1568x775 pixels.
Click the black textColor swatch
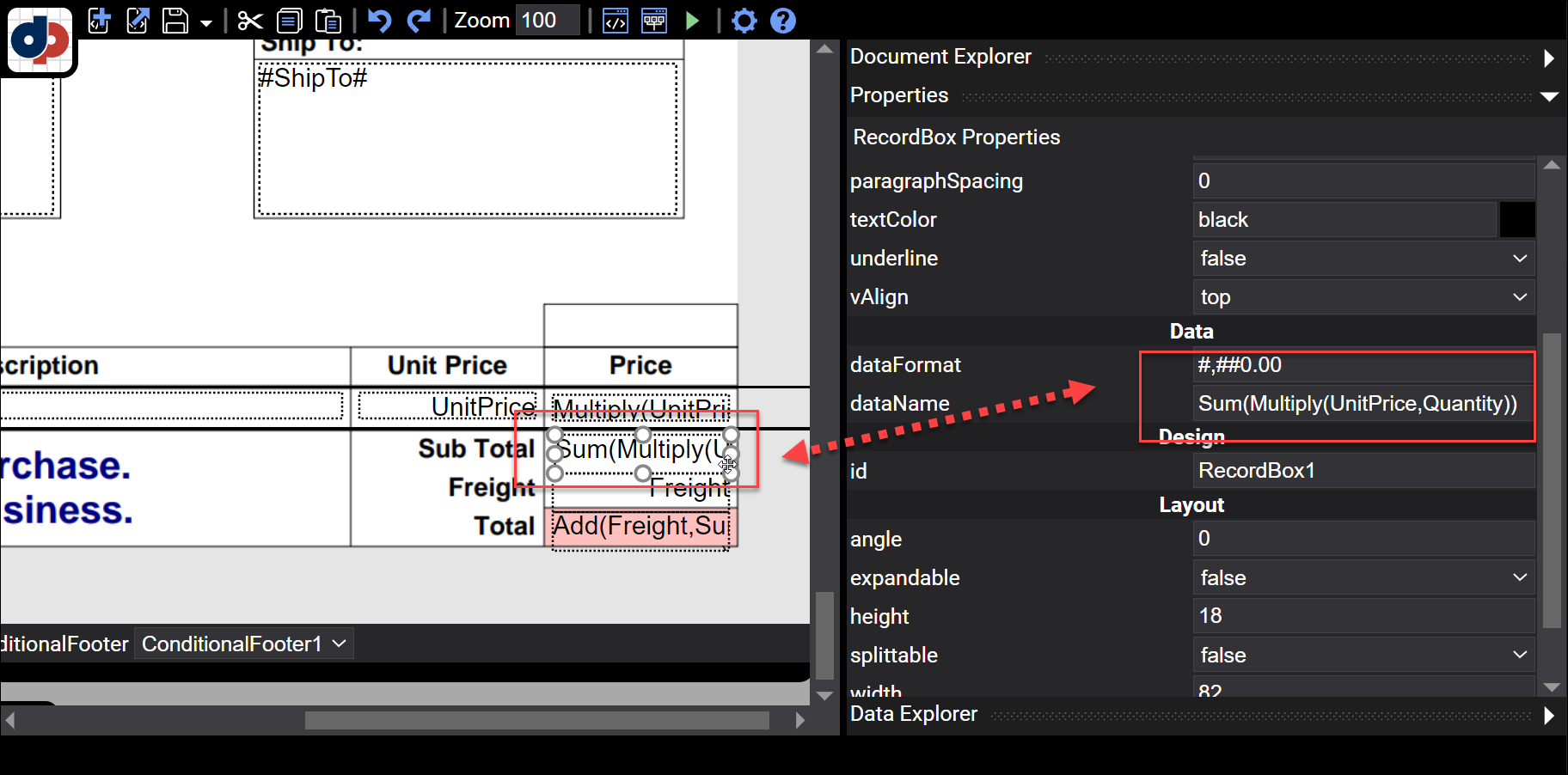[1517, 220]
